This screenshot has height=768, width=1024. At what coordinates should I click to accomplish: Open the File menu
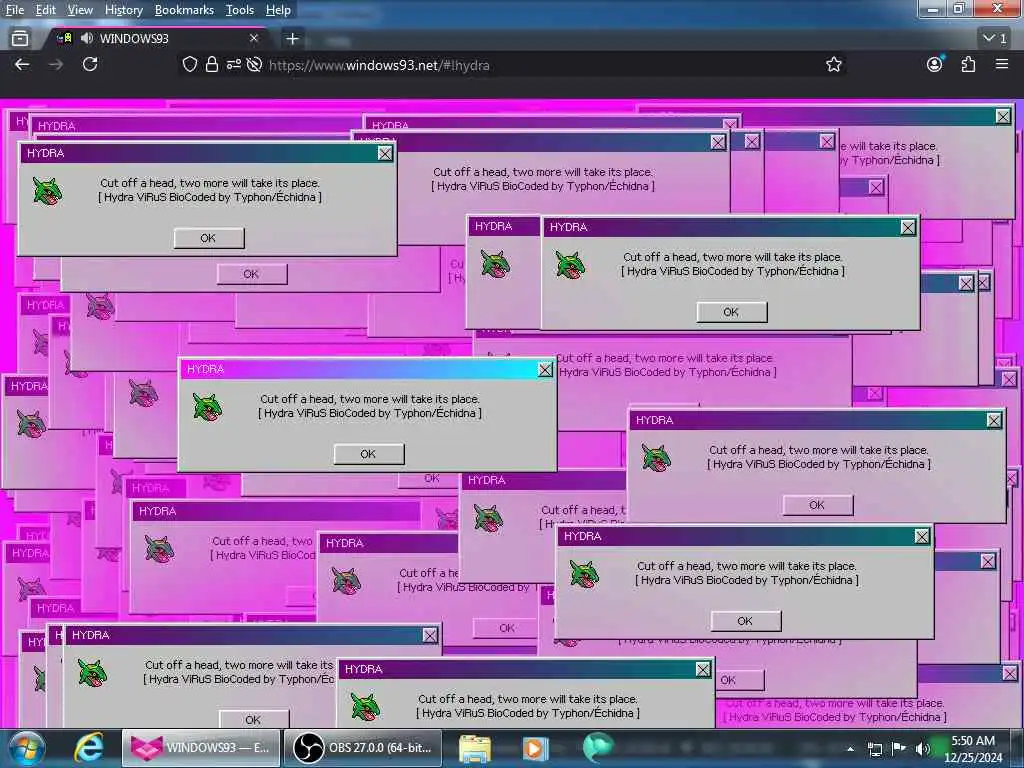(15, 10)
